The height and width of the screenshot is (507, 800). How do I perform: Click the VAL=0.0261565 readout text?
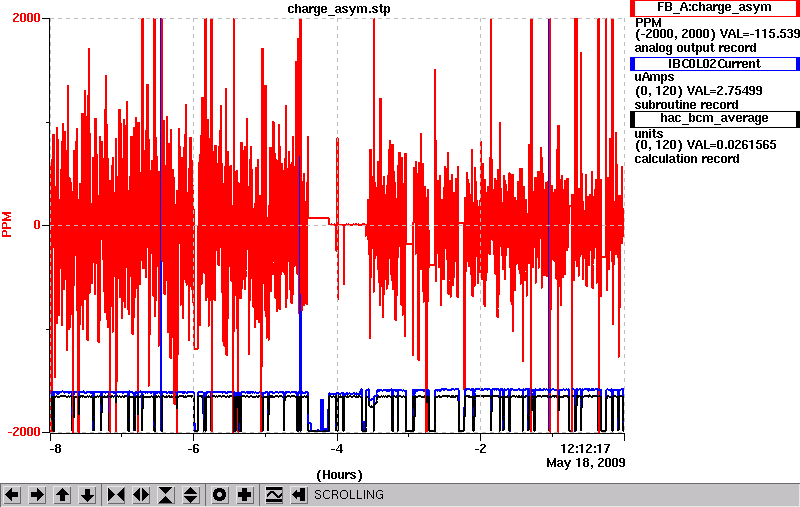click(732, 145)
